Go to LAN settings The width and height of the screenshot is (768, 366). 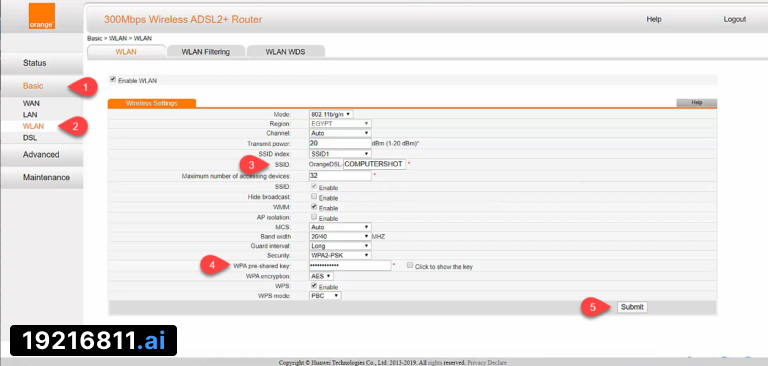click(30, 115)
